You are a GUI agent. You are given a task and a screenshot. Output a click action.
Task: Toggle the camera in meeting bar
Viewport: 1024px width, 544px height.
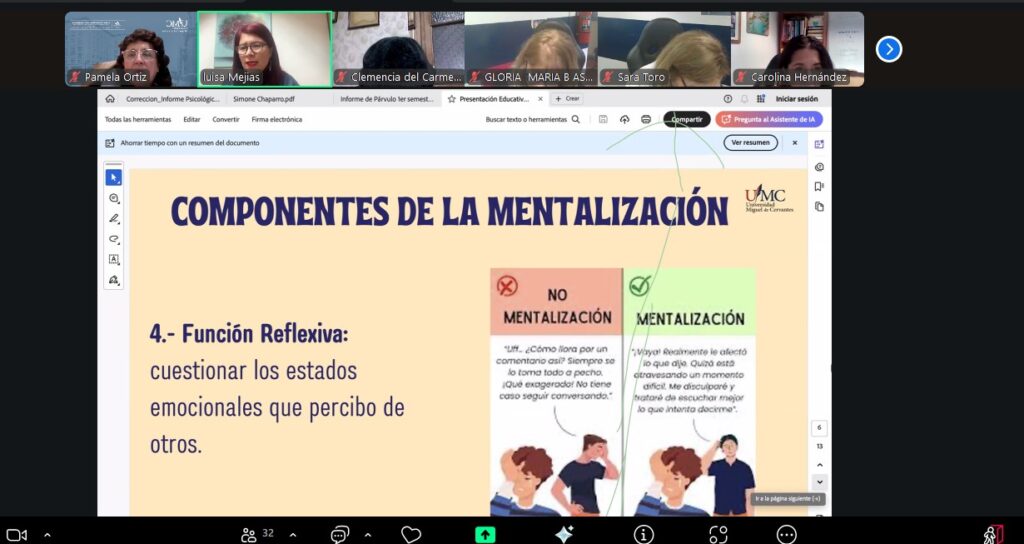pos(15,535)
